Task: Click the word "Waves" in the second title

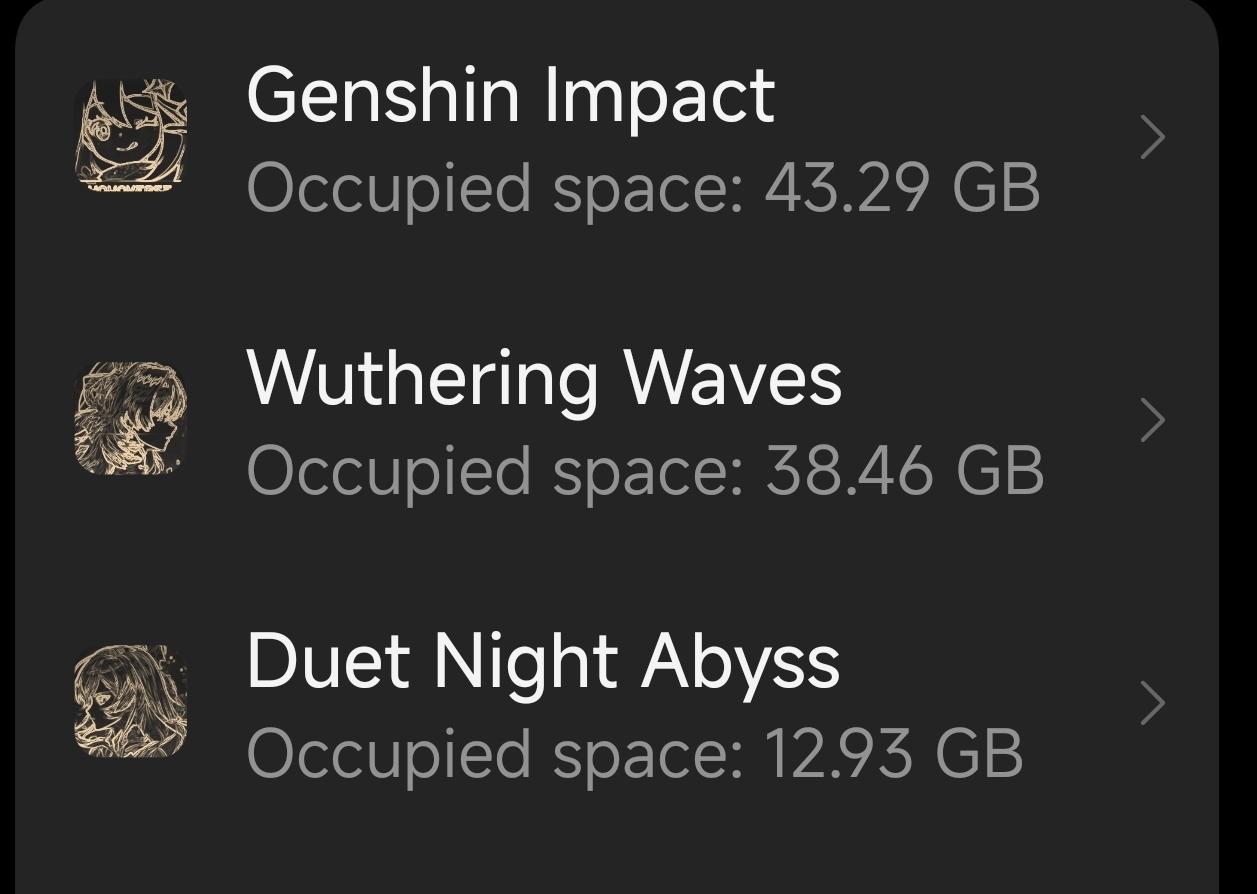Action: 733,379
